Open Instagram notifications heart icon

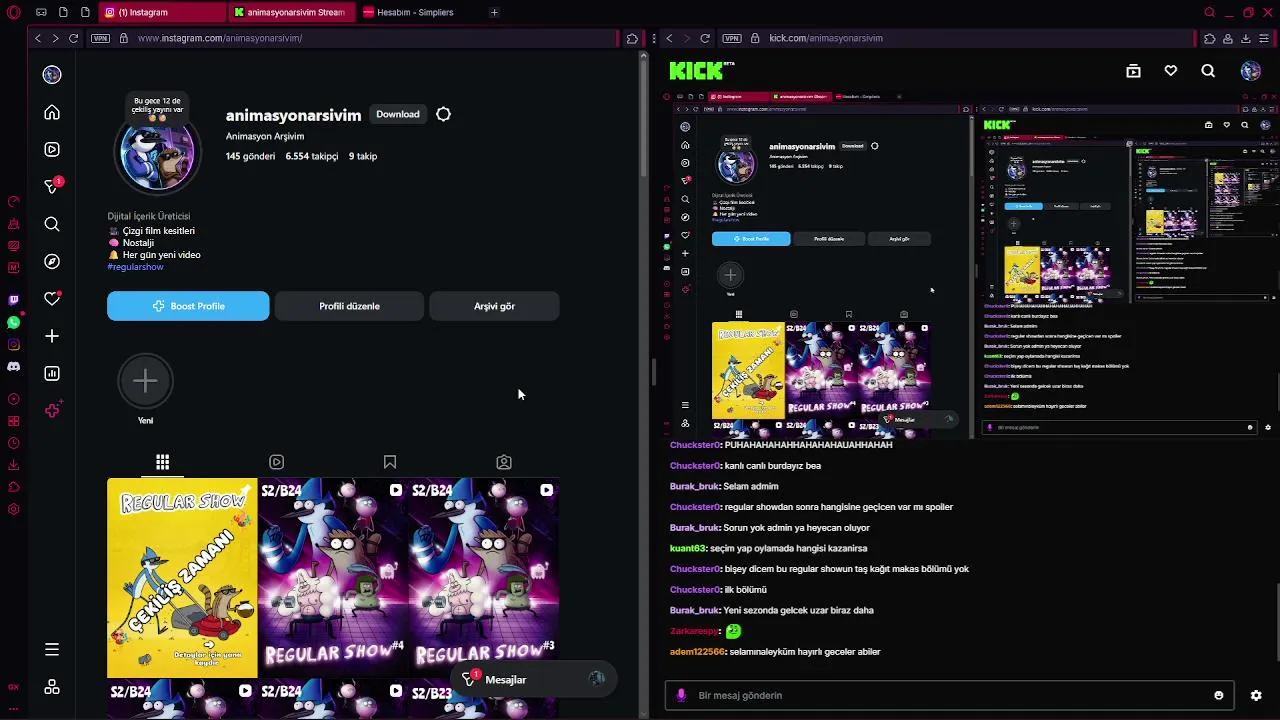[x=52, y=298]
